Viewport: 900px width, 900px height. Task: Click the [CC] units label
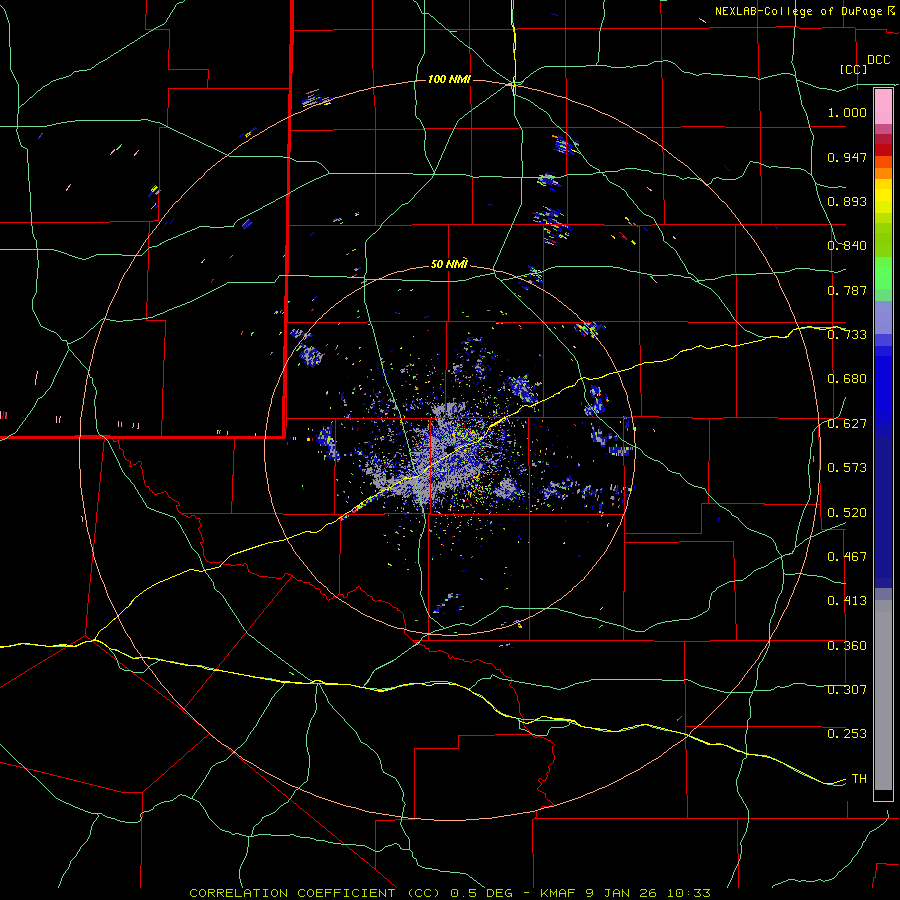tap(854, 69)
